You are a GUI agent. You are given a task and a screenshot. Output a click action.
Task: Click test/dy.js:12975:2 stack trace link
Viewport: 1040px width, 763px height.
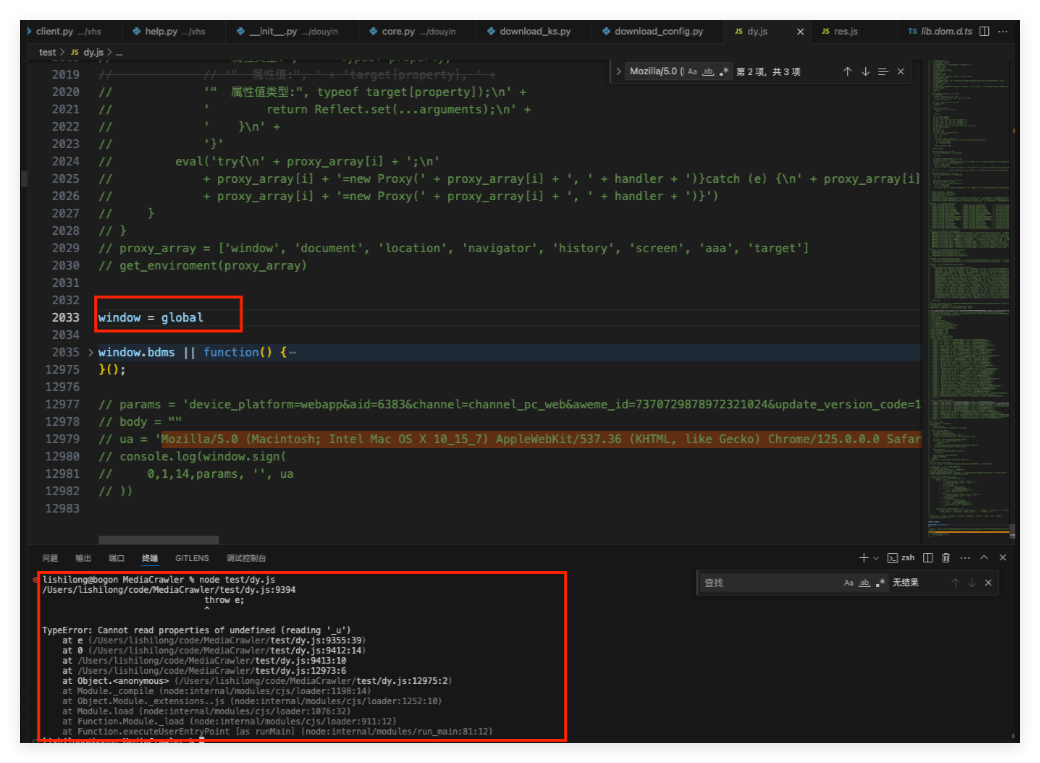click(401, 681)
